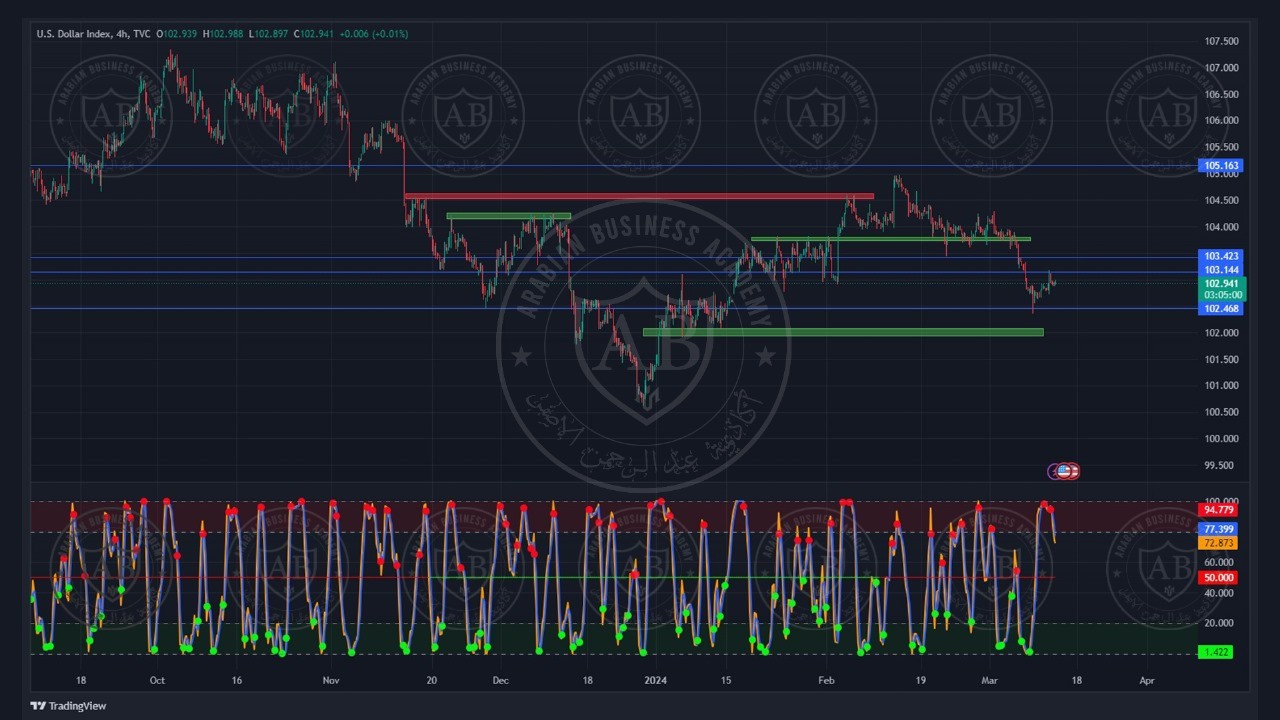Select the green zone near the 102.000 level
The height and width of the screenshot is (720, 1280).
(843, 332)
